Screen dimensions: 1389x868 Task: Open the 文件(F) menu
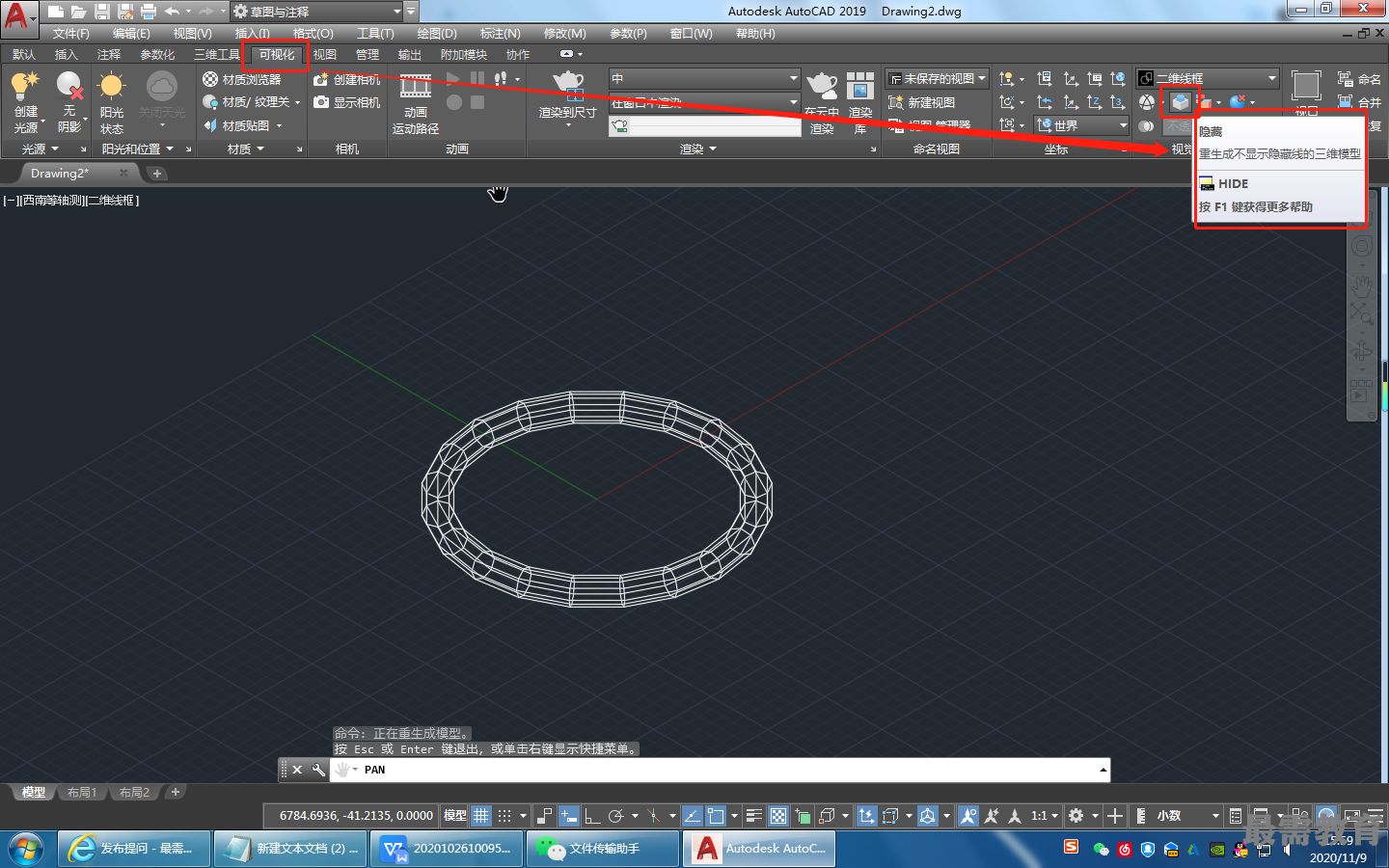(x=71, y=34)
